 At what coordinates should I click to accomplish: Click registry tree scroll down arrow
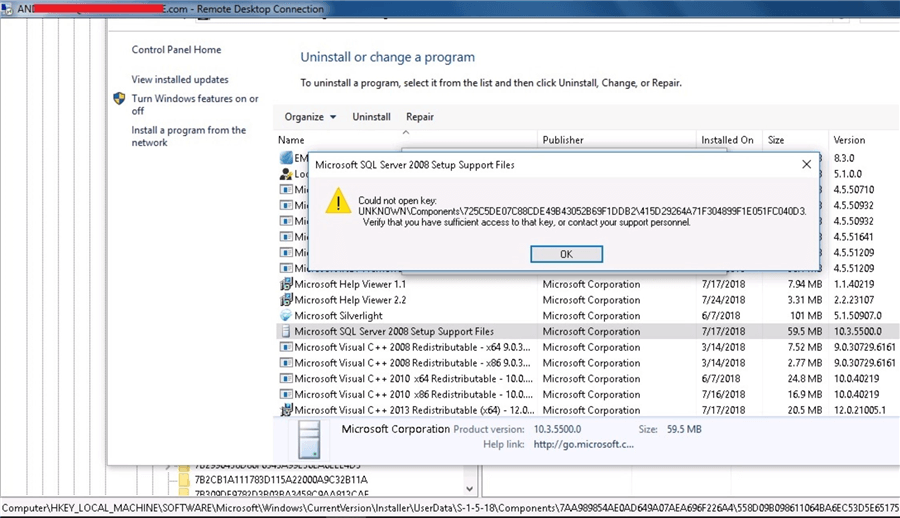point(470,489)
